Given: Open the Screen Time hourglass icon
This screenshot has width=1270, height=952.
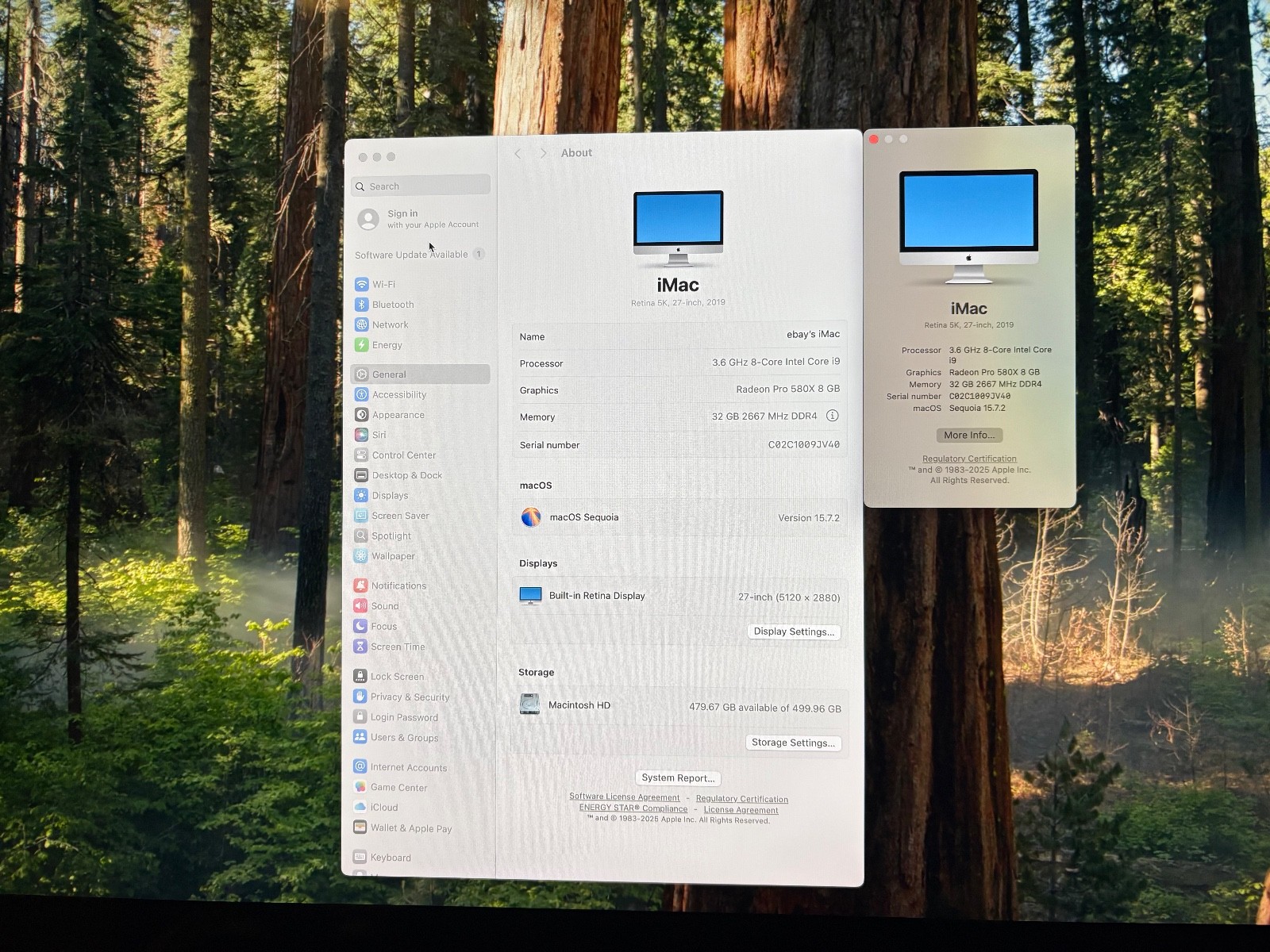Looking at the screenshot, I should (x=360, y=647).
